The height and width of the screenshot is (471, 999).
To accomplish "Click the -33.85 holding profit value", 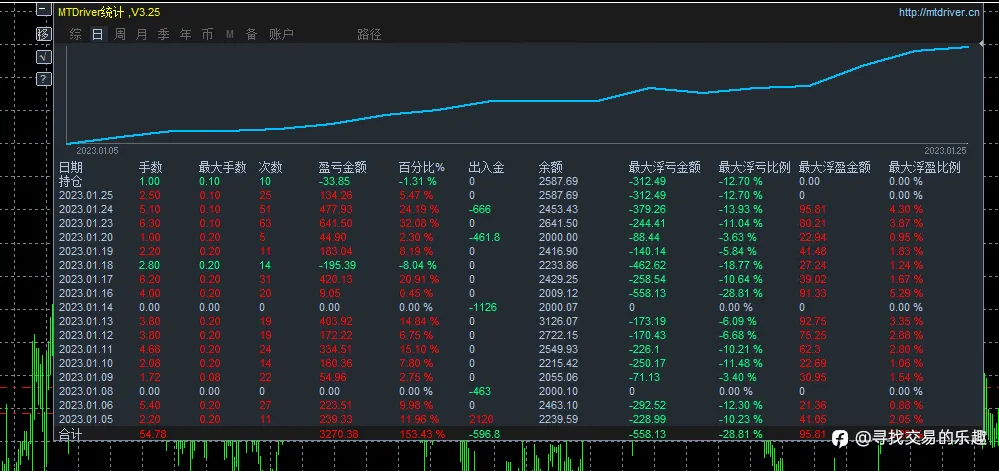I will pyautogui.click(x=335, y=182).
